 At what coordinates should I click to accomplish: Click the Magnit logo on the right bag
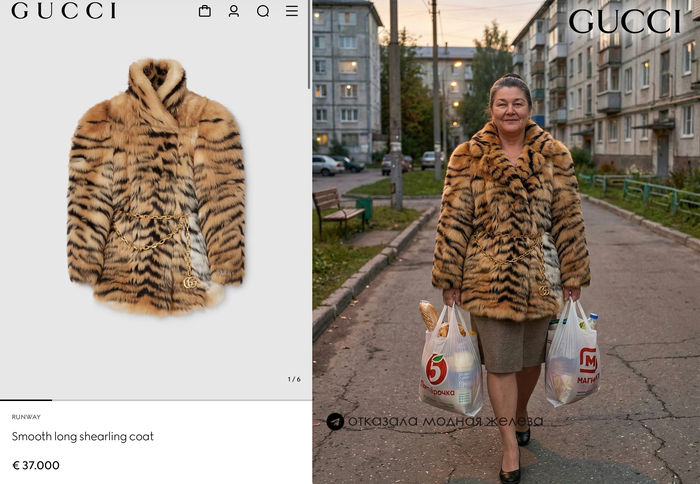coord(588,361)
